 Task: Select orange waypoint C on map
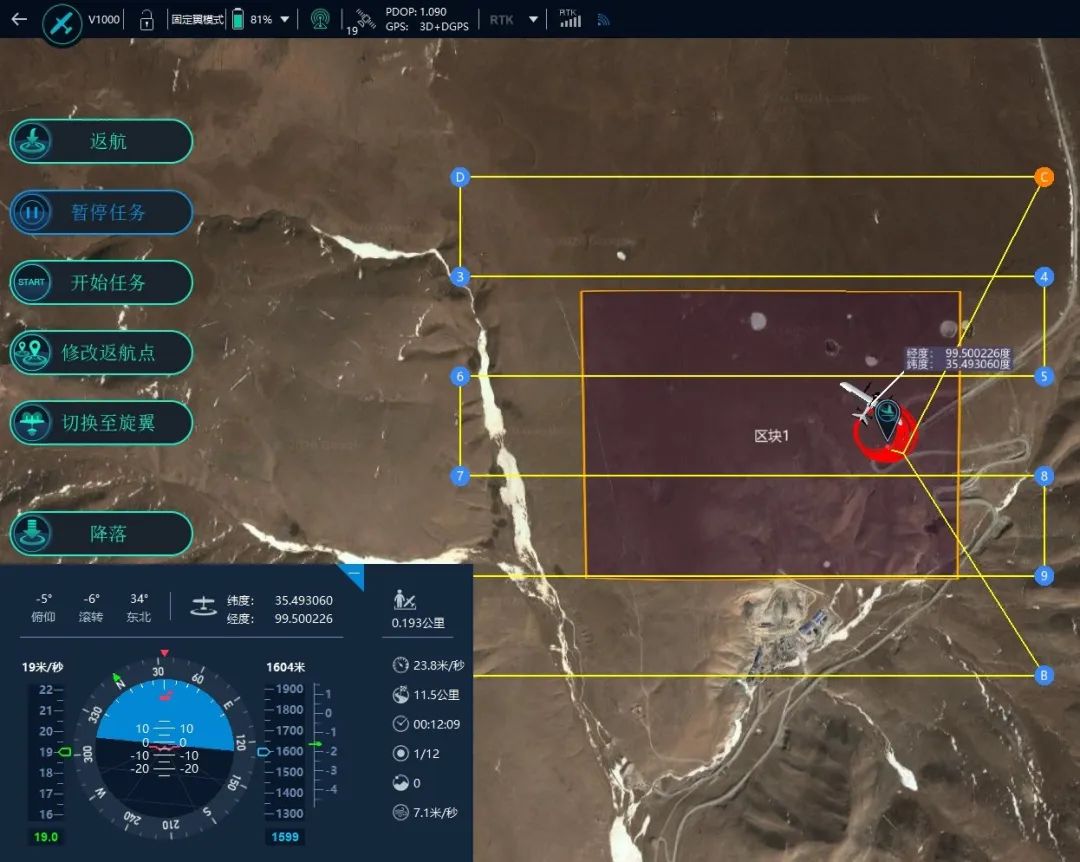pyautogui.click(x=1043, y=177)
